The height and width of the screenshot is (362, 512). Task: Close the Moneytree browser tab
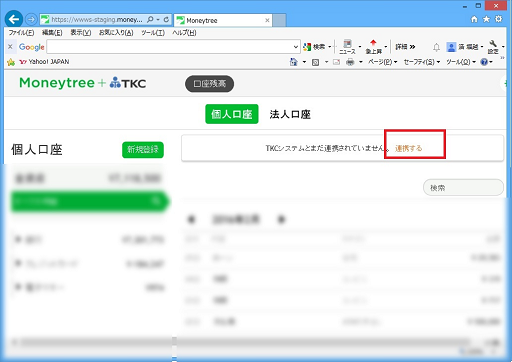(267, 20)
